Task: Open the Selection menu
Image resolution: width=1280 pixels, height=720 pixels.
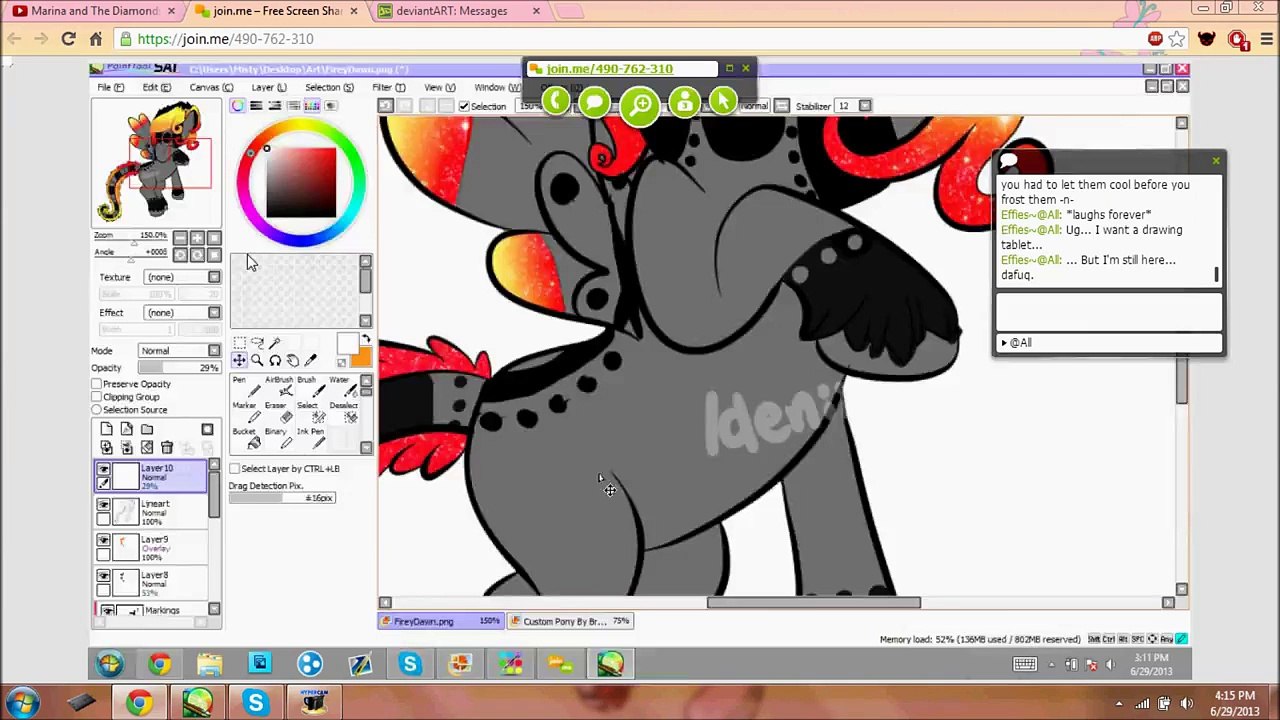Action: (329, 88)
